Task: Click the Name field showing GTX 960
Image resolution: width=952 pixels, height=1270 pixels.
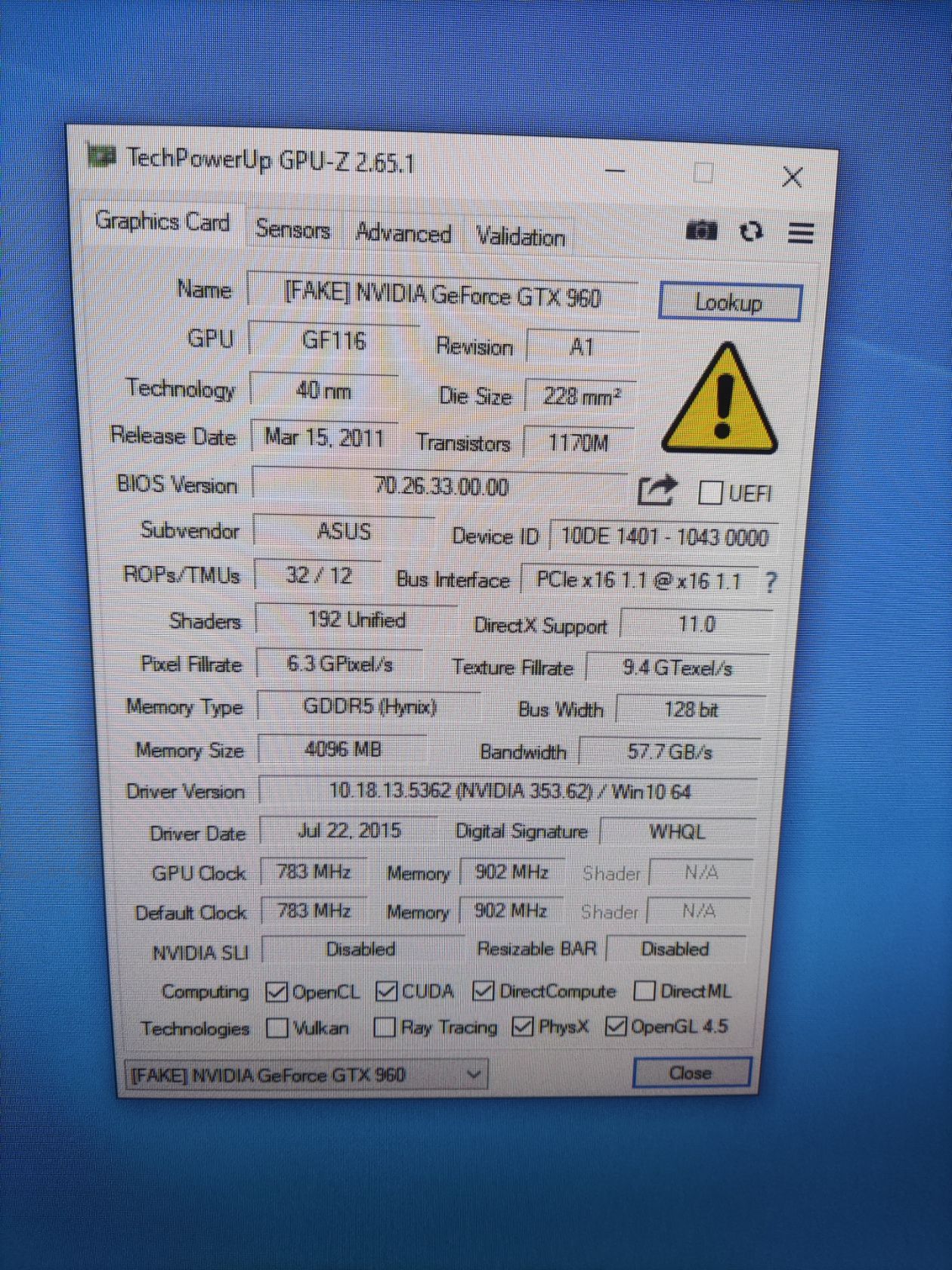Action: click(443, 294)
